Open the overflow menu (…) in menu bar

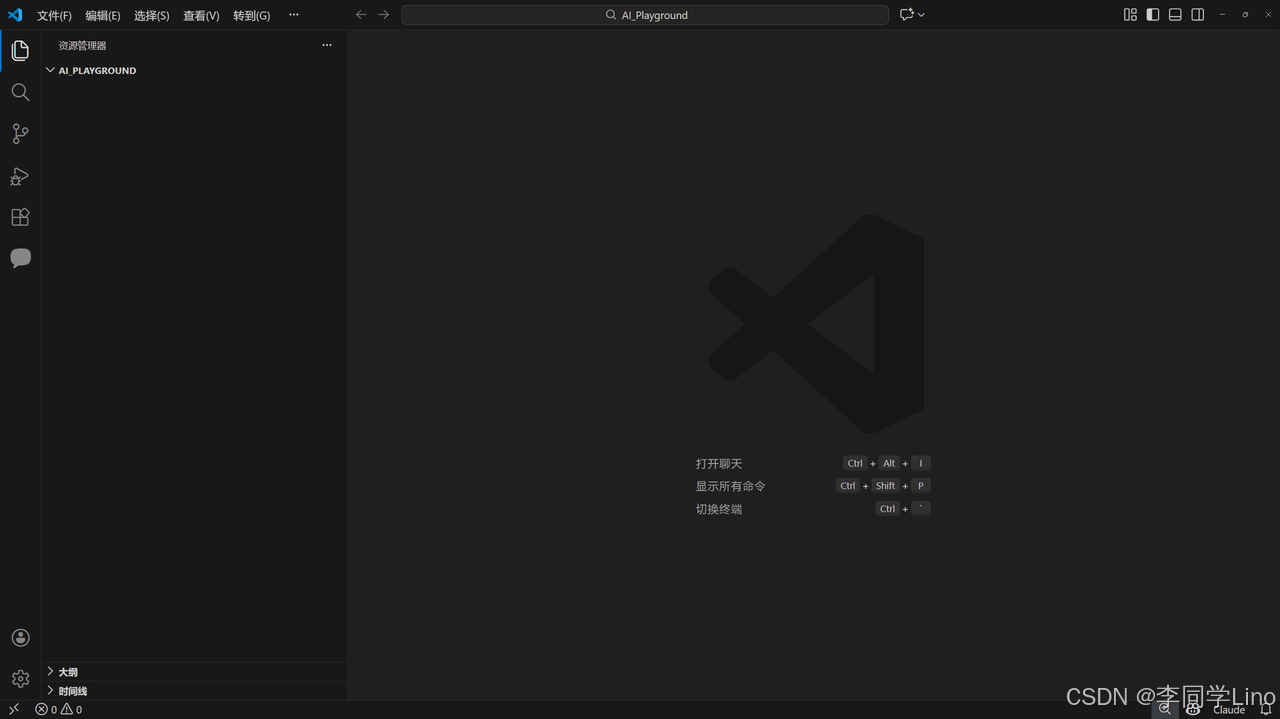(293, 15)
